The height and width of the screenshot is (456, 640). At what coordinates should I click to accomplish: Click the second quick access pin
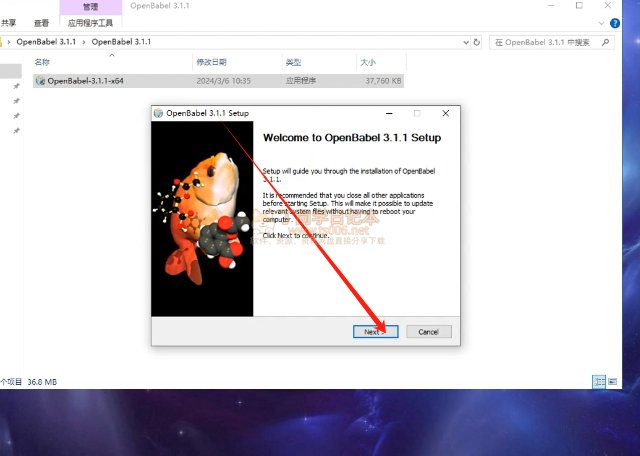coord(16,101)
